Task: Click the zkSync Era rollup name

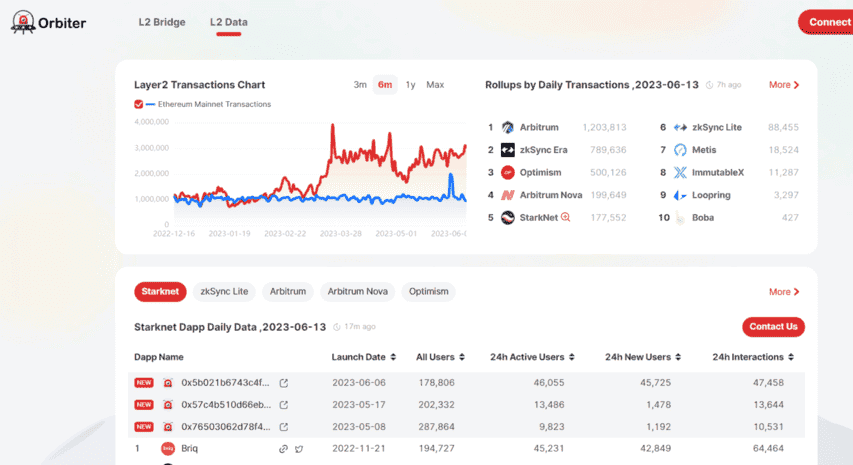Action: (x=543, y=150)
